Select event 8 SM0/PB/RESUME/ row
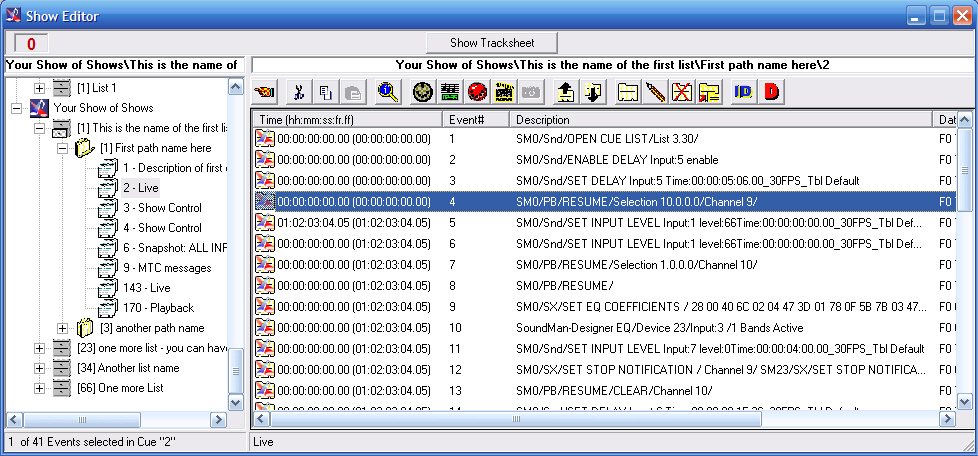The width and height of the screenshot is (978, 456). [604, 286]
